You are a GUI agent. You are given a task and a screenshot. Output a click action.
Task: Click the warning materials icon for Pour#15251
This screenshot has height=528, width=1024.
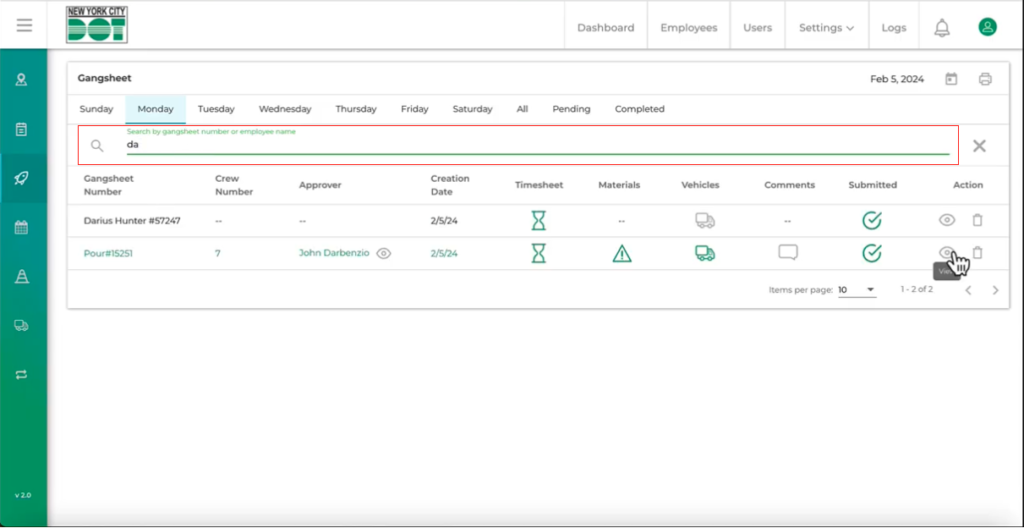coord(622,254)
